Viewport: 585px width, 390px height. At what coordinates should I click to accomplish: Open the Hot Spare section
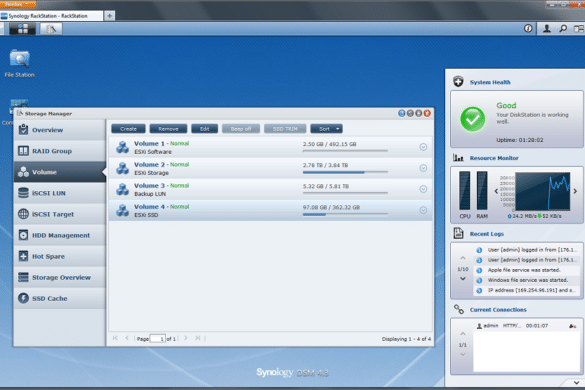click(60, 256)
